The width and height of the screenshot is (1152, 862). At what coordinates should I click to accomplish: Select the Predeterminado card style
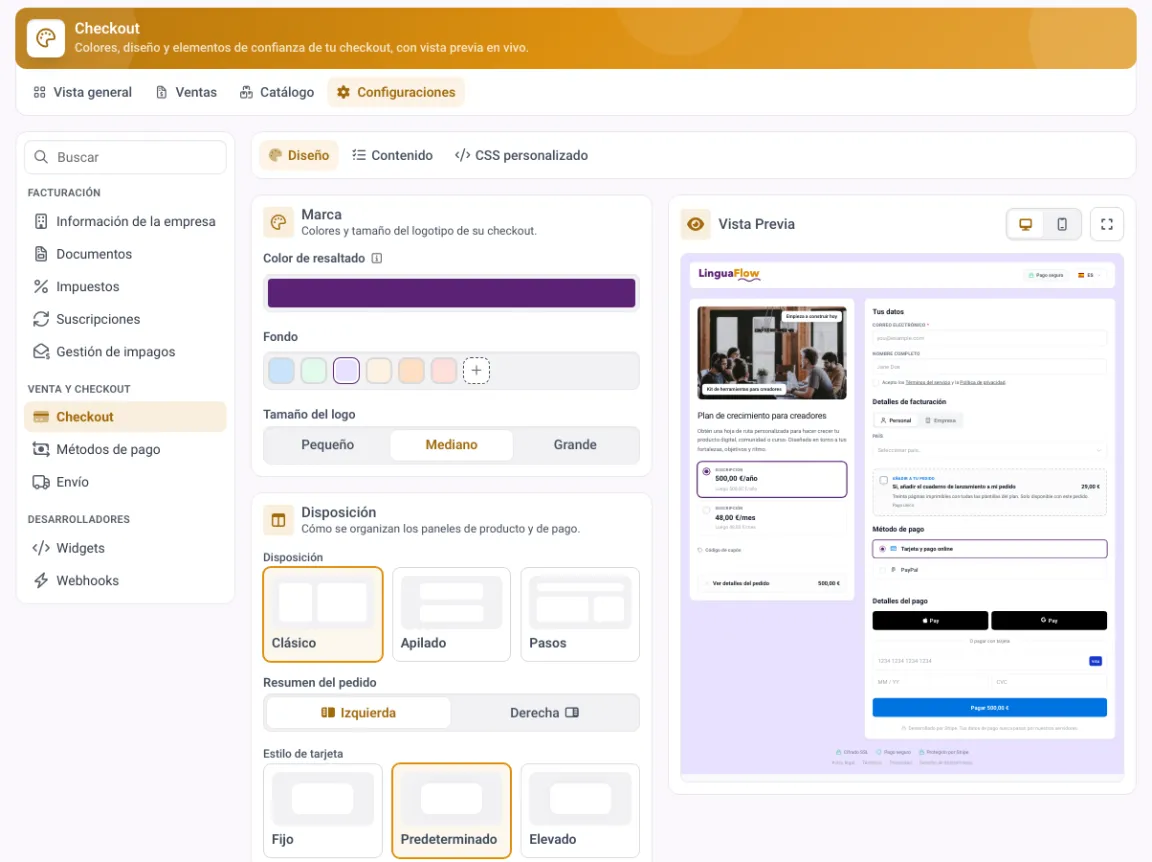coord(451,811)
